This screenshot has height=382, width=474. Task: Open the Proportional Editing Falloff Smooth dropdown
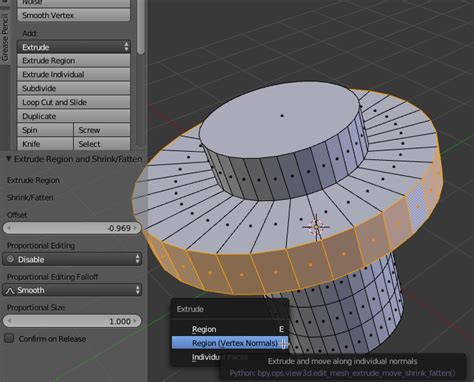click(72, 290)
